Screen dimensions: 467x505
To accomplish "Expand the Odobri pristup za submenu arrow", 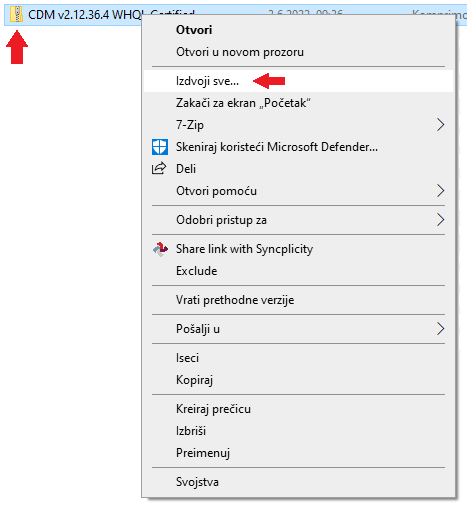I will (x=441, y=220).
